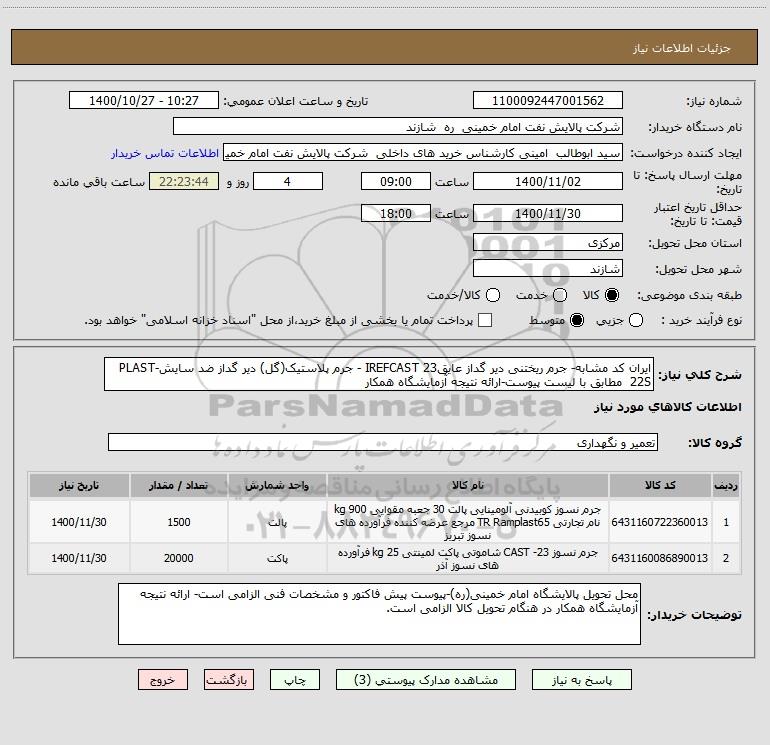This screenshot has width=770, height=745.
Task: Click the واحد شمارش column header
Action: click(277, 486)
